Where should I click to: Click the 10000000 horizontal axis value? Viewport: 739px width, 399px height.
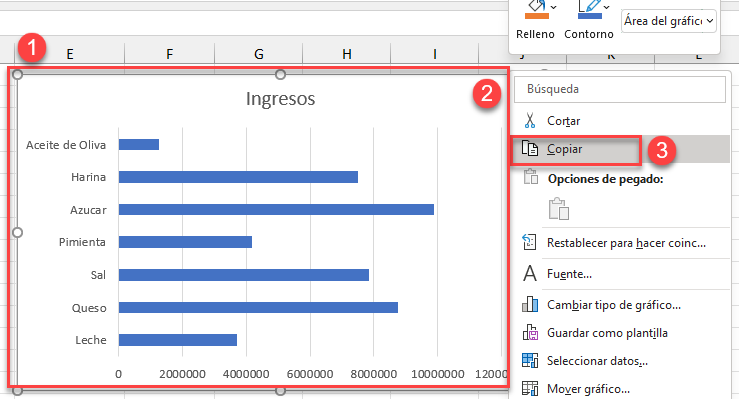(x=438, y=374)
